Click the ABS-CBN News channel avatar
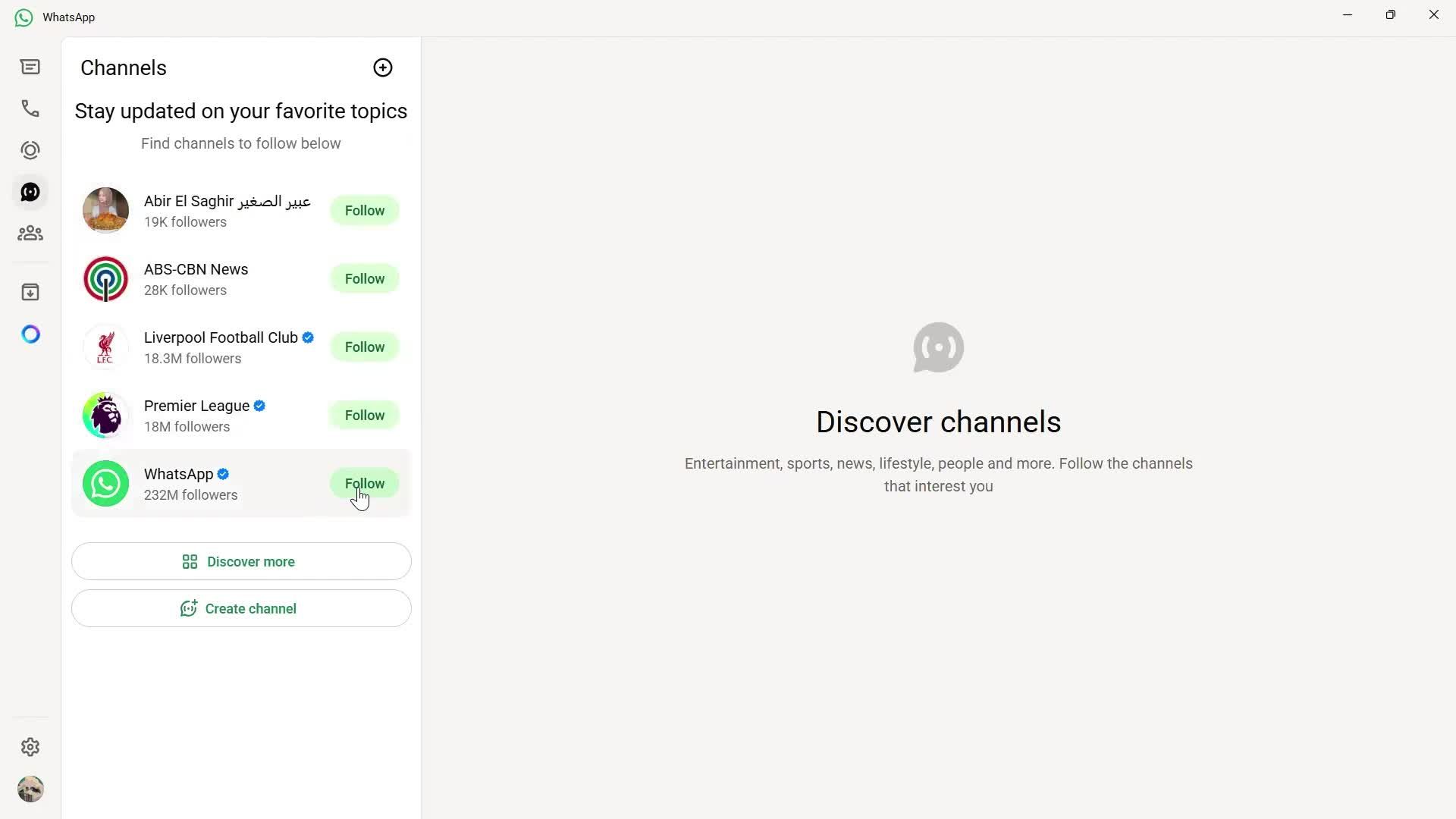Image resolution: width=1456 pixels, height=819 pixels. 105,278
